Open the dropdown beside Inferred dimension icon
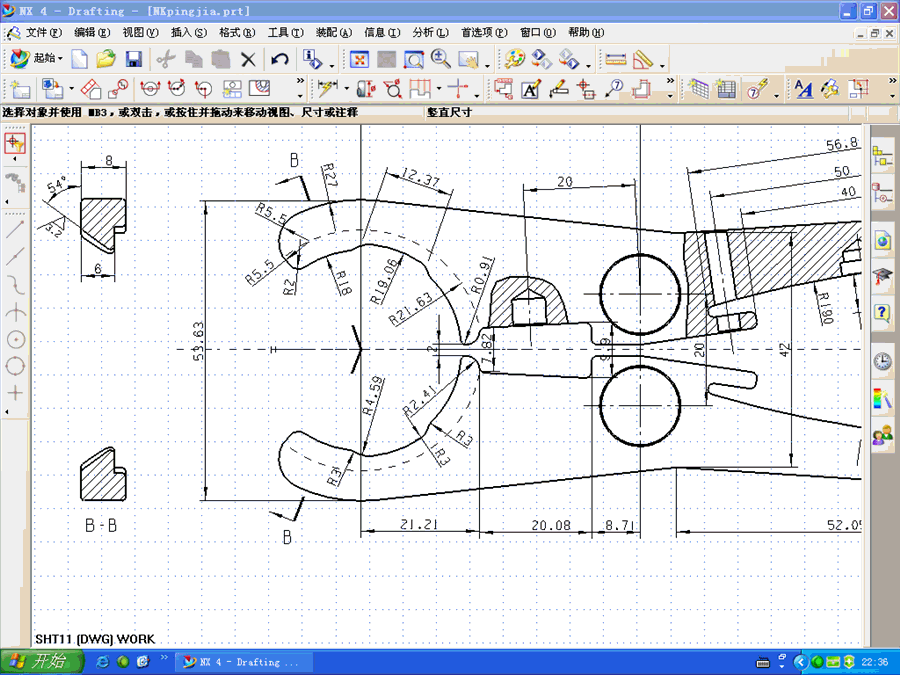Image resolution: width=900 pixels, height=675 pixels. point(346,89)
